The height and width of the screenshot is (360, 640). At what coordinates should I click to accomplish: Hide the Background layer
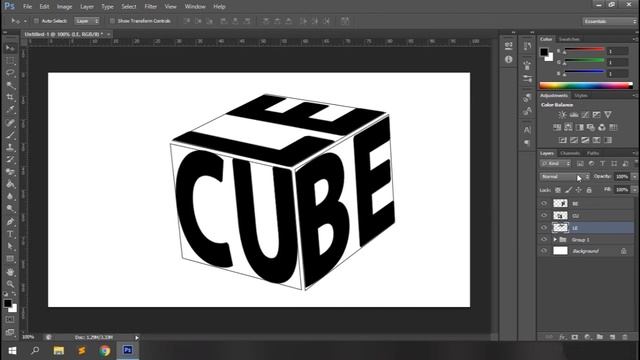[x=544, y=251]
